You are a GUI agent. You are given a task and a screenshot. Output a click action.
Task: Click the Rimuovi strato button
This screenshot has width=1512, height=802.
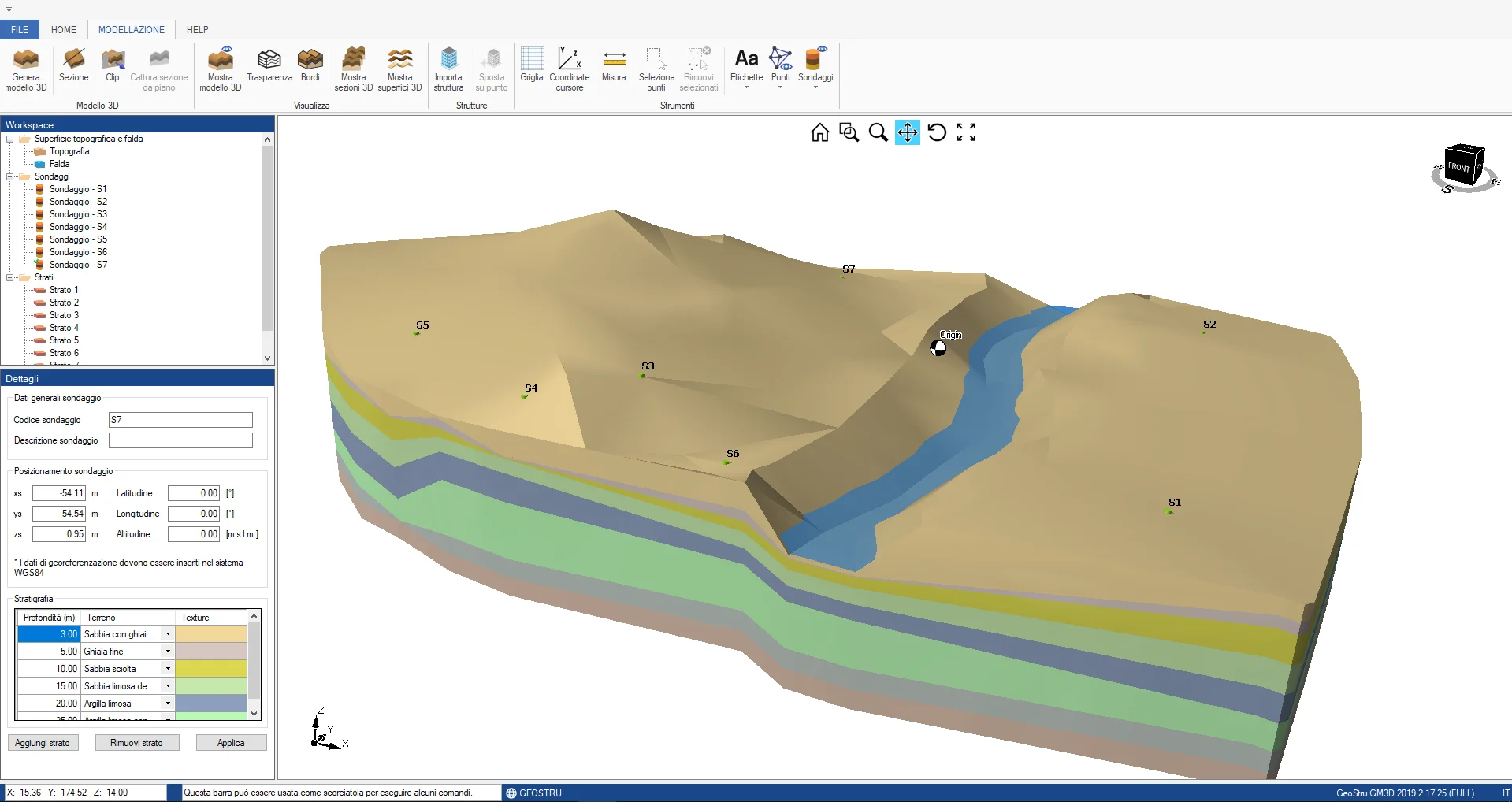pyautogui.click(x=137, y=743)
